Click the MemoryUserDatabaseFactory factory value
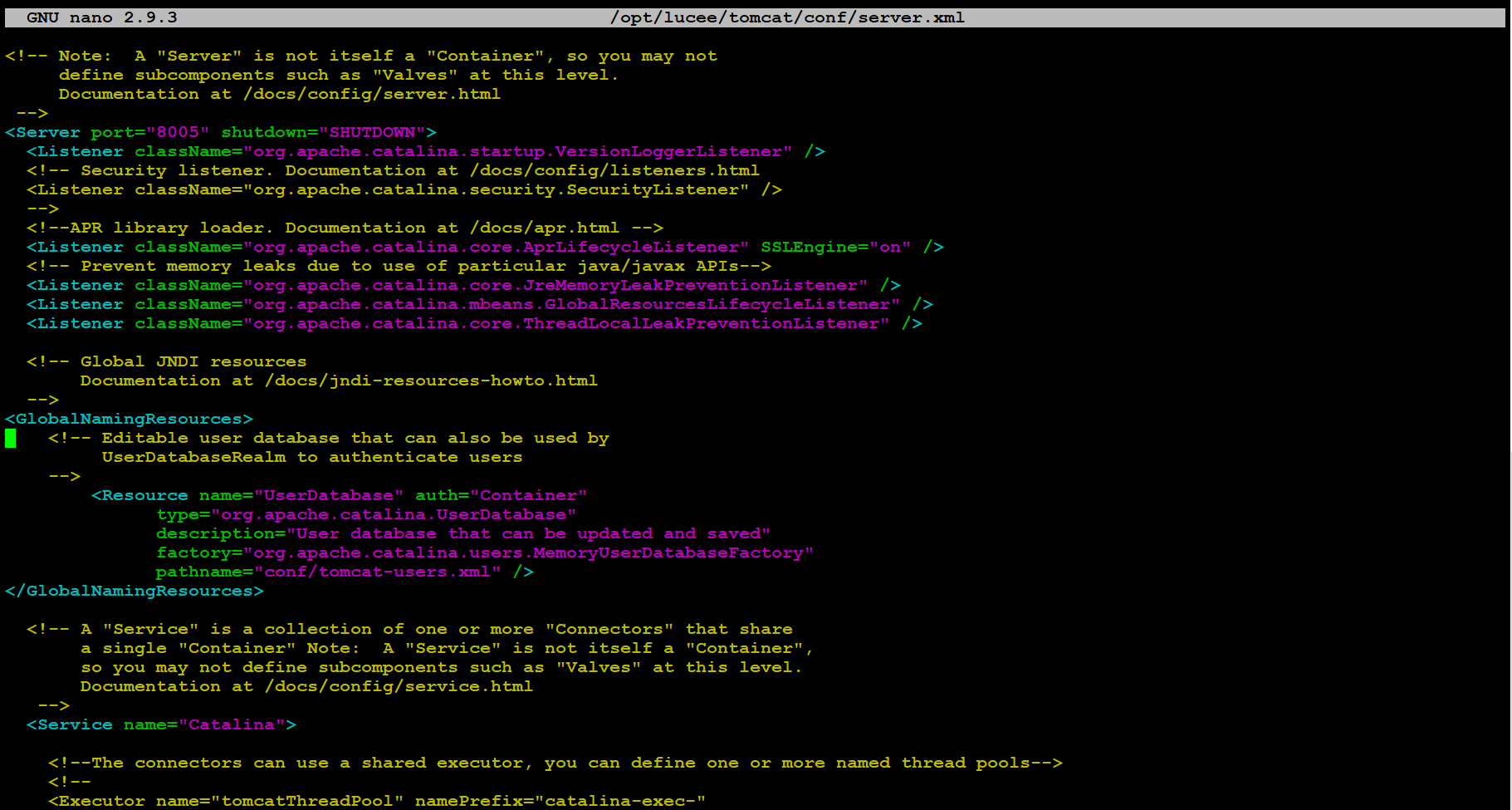 tap(668, 552)
